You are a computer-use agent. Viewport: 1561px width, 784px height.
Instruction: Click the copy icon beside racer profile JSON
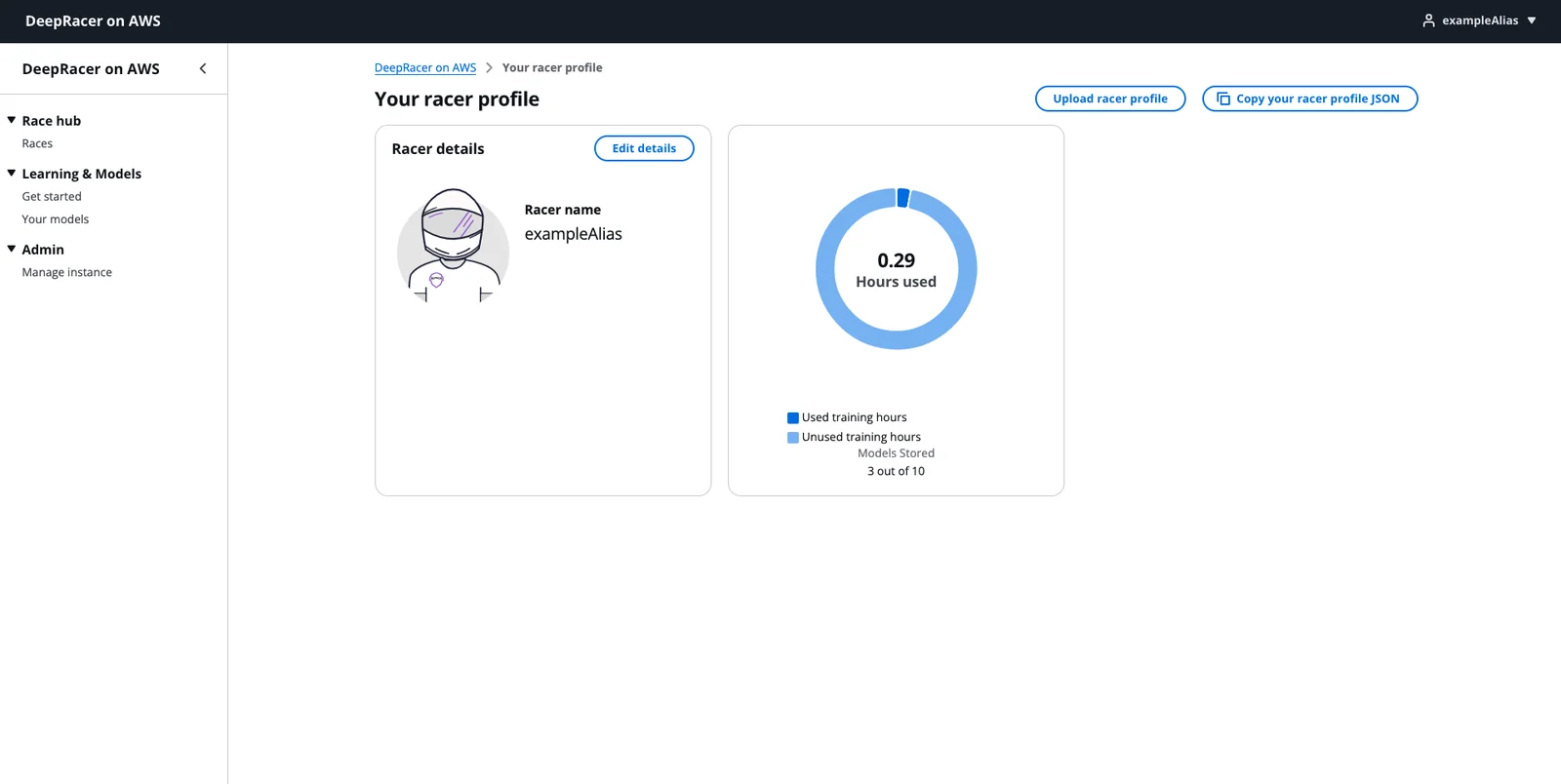(1223, 98)
